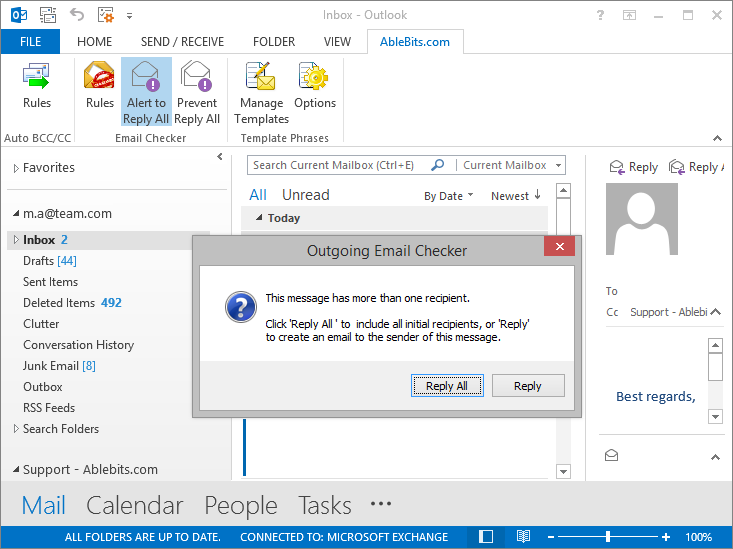The width and height of the screenshot is (733, 549).
Task: Click Reply All in reading pane
Action: 697,167
